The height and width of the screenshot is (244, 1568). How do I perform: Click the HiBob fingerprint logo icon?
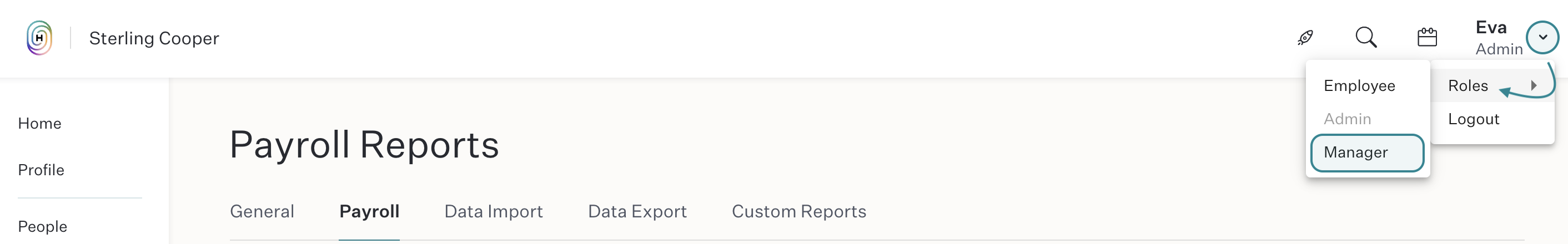point(39,38)
